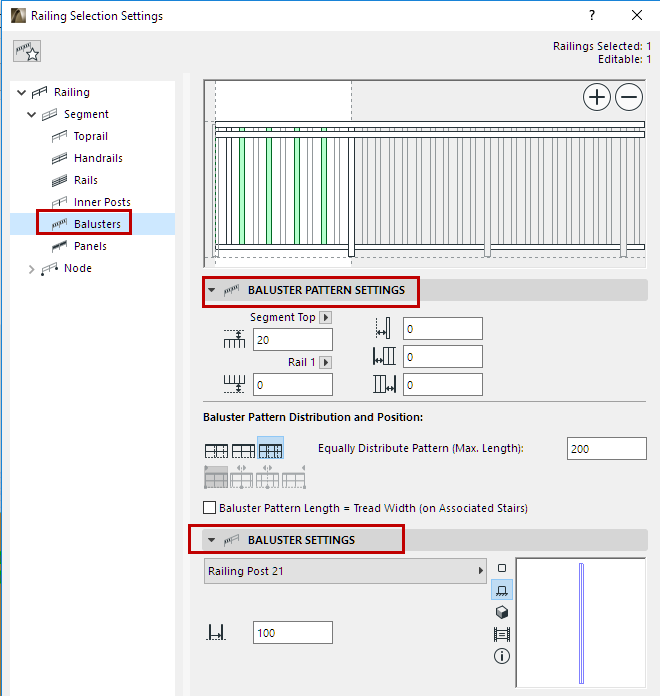This screenshot has height=696, width=660.
Task: Open Rail 1 reference popup arrow
Action: pyautogui.click(x=326, y=362)
